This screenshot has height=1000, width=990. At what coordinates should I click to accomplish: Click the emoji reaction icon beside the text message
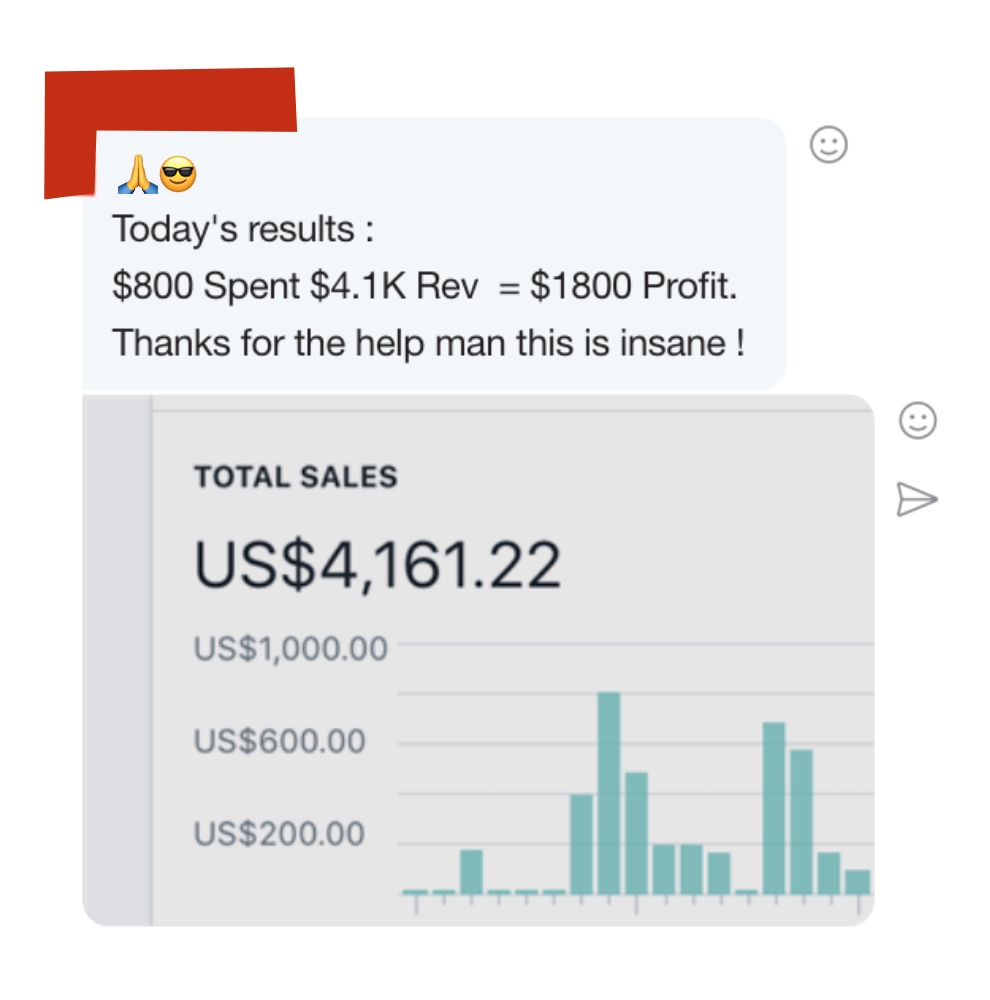pos(828,146)
